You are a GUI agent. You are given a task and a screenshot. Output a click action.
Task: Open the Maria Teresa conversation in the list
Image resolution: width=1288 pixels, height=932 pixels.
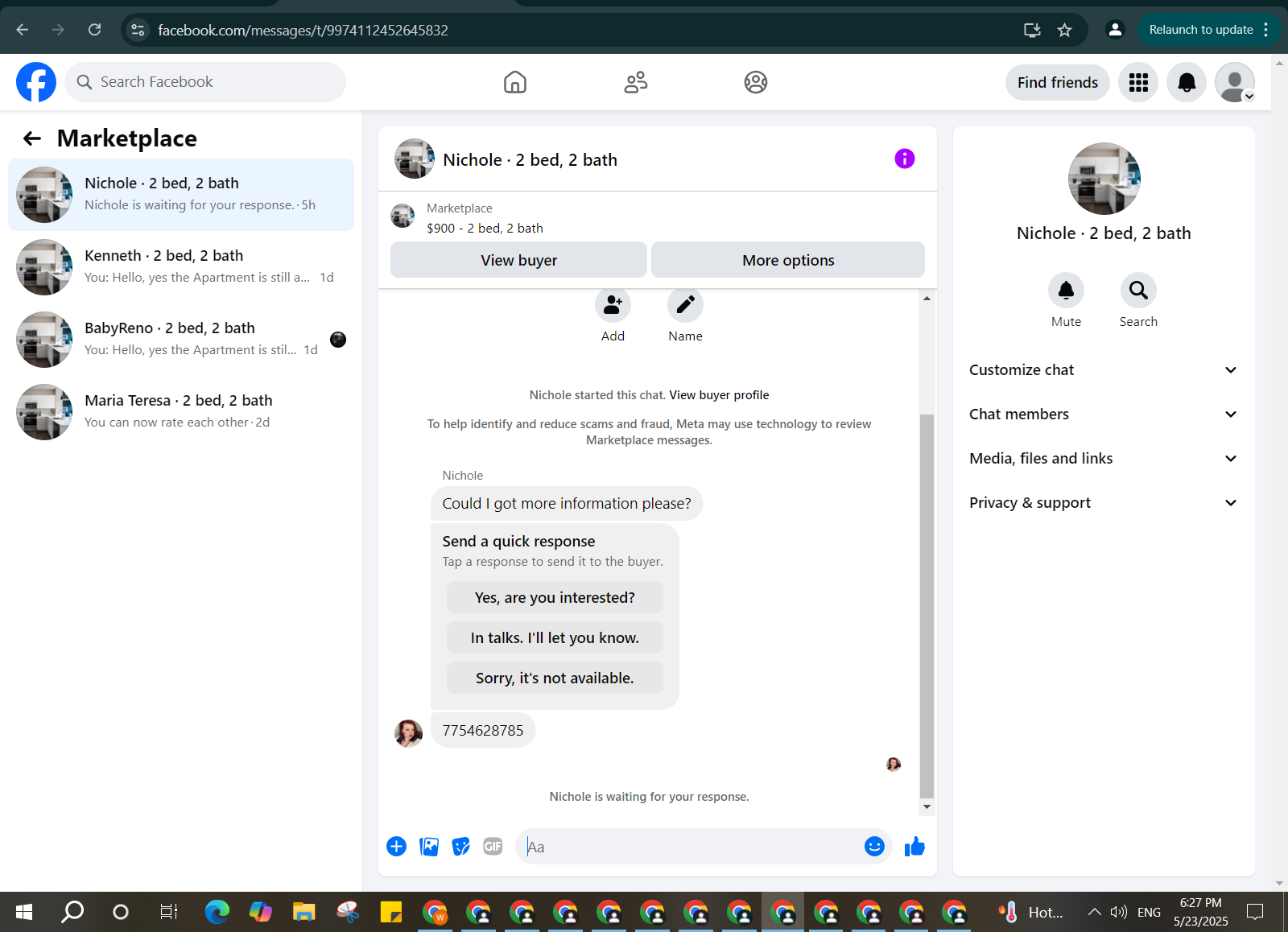click(181, 412)
